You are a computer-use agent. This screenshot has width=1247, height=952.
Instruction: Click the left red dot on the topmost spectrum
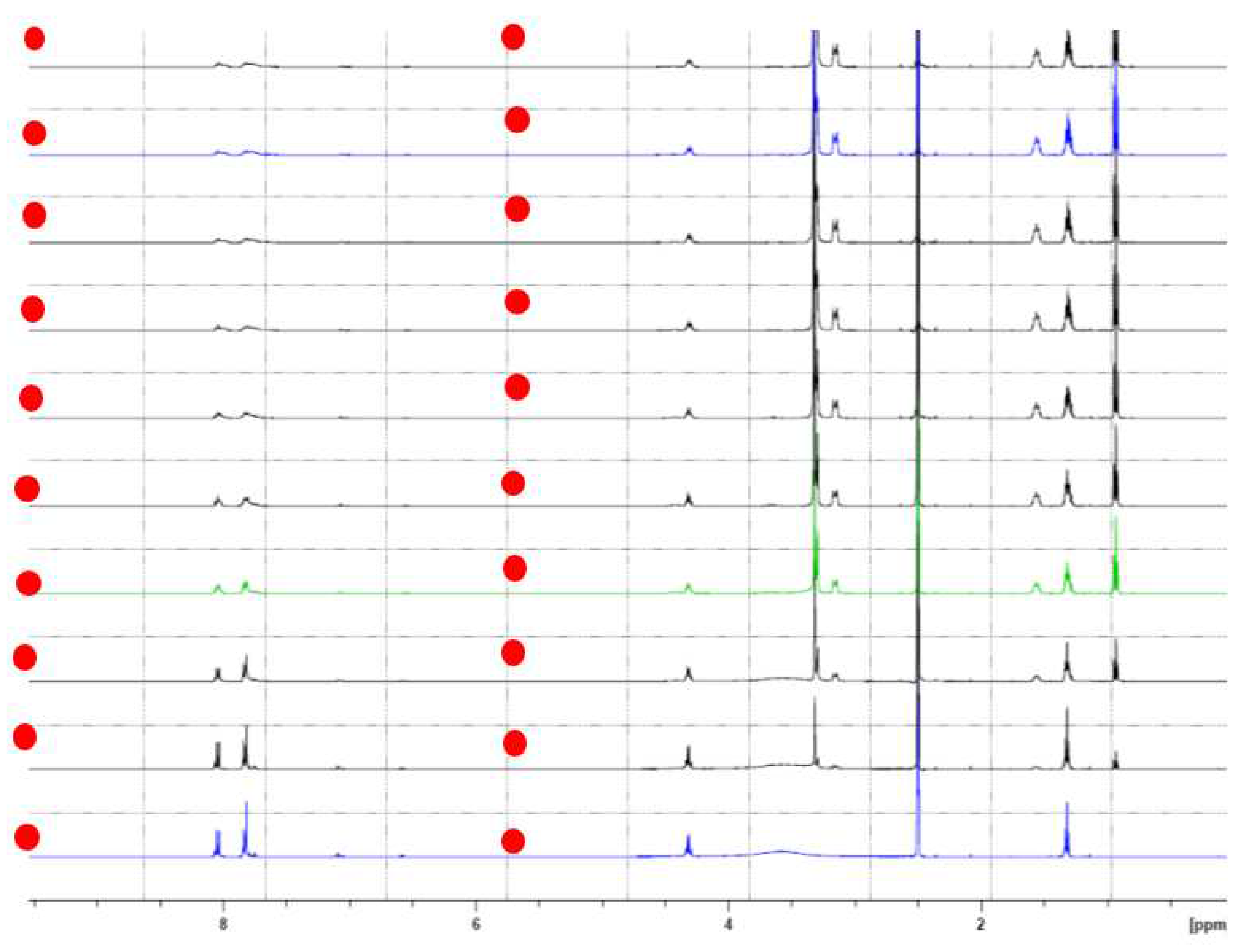tap(35, 38)
